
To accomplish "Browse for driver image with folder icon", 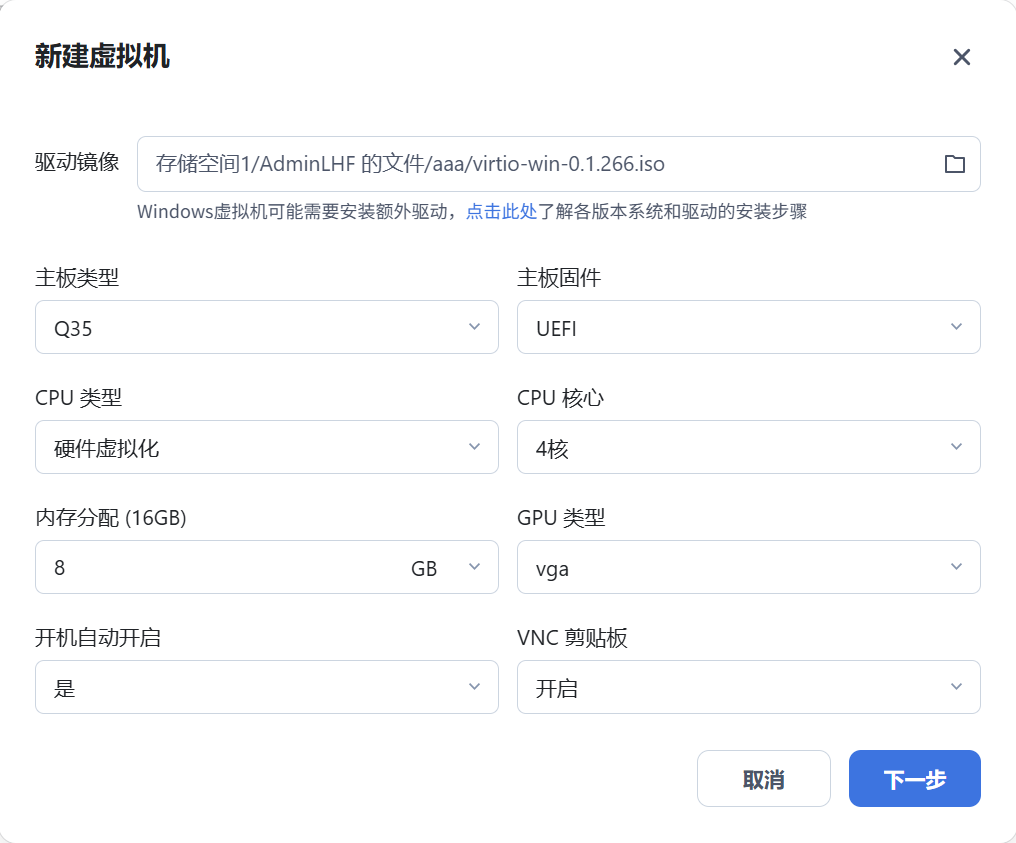I will pos(954,164).
